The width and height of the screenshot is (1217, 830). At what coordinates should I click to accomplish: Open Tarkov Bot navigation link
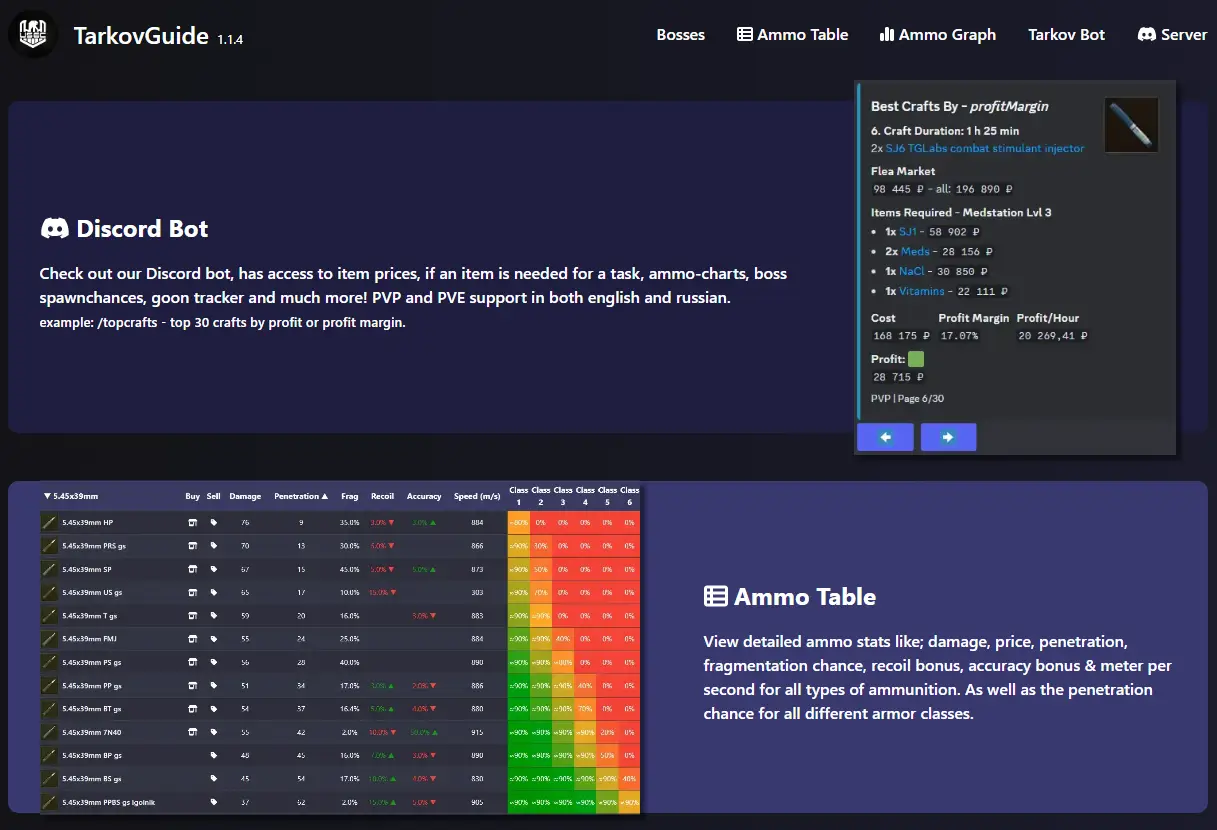click(x=1066, y=34)
